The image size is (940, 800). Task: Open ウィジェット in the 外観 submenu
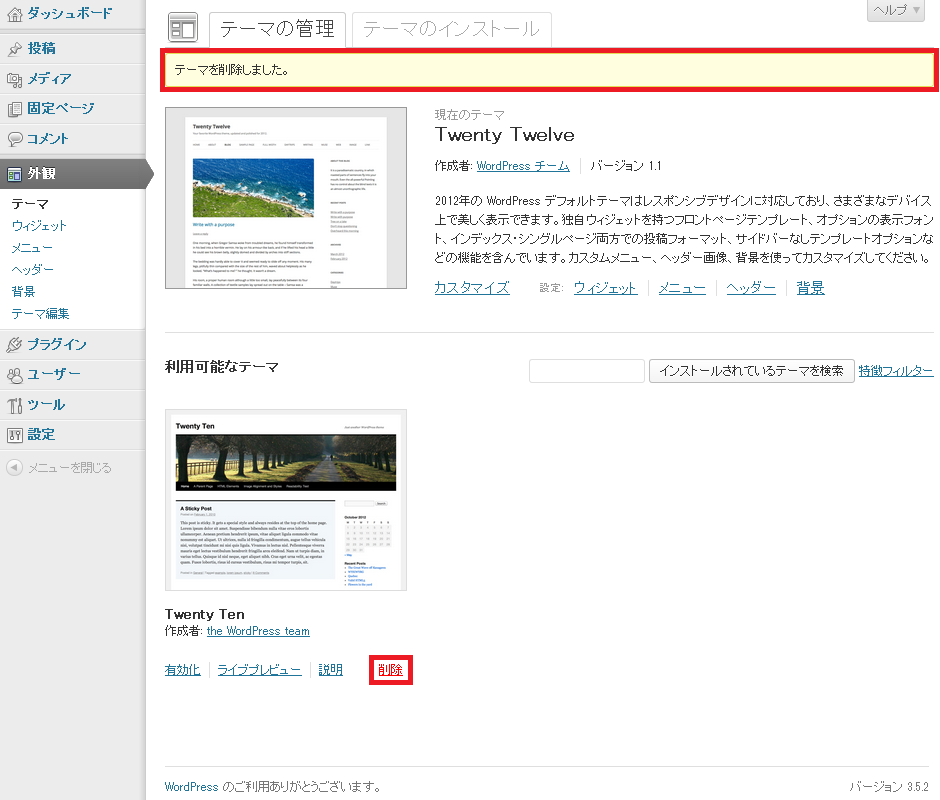coord(39,225)
